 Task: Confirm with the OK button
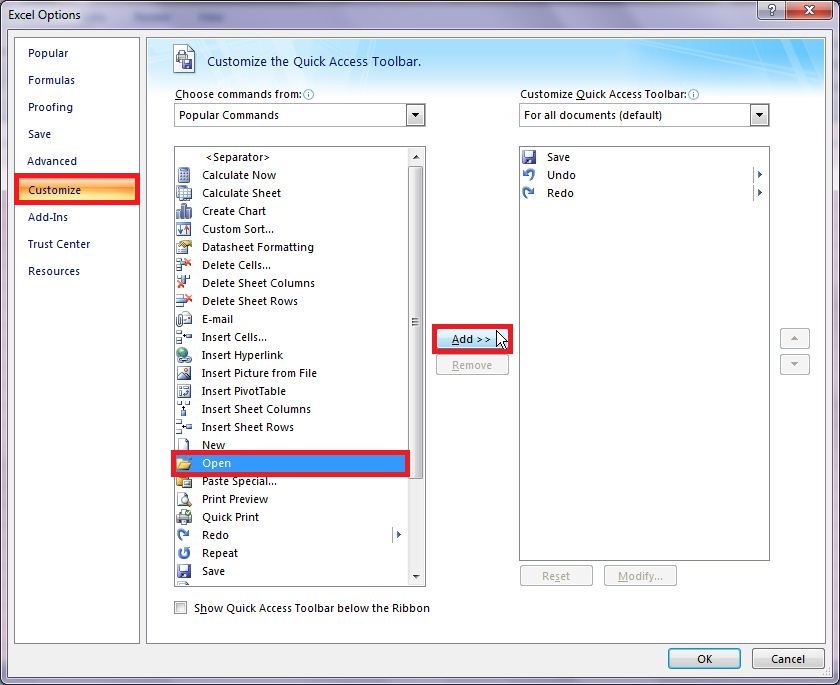coord(704,659)
